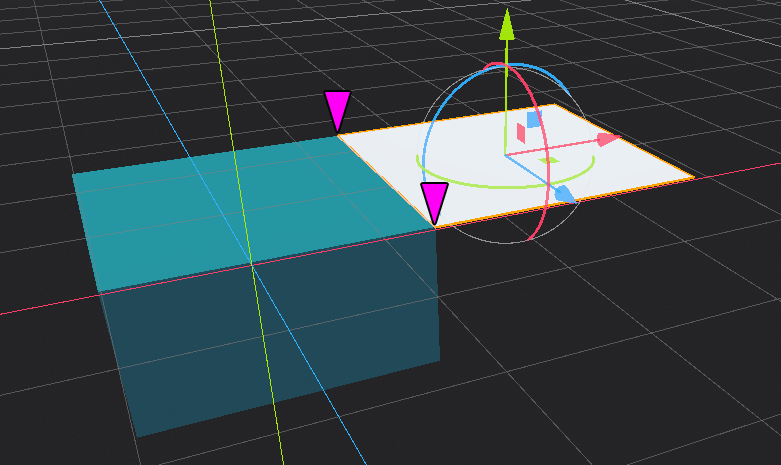
Task: Click the small blue plane handle on gizmo
Action: [x=534, y=119]
